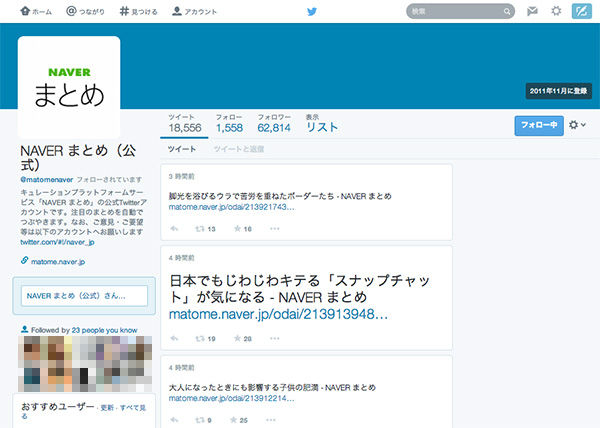Open the フォロー 1,558 following count
The height and width of the screenshot is (428, 600).
tap(229, 124)
